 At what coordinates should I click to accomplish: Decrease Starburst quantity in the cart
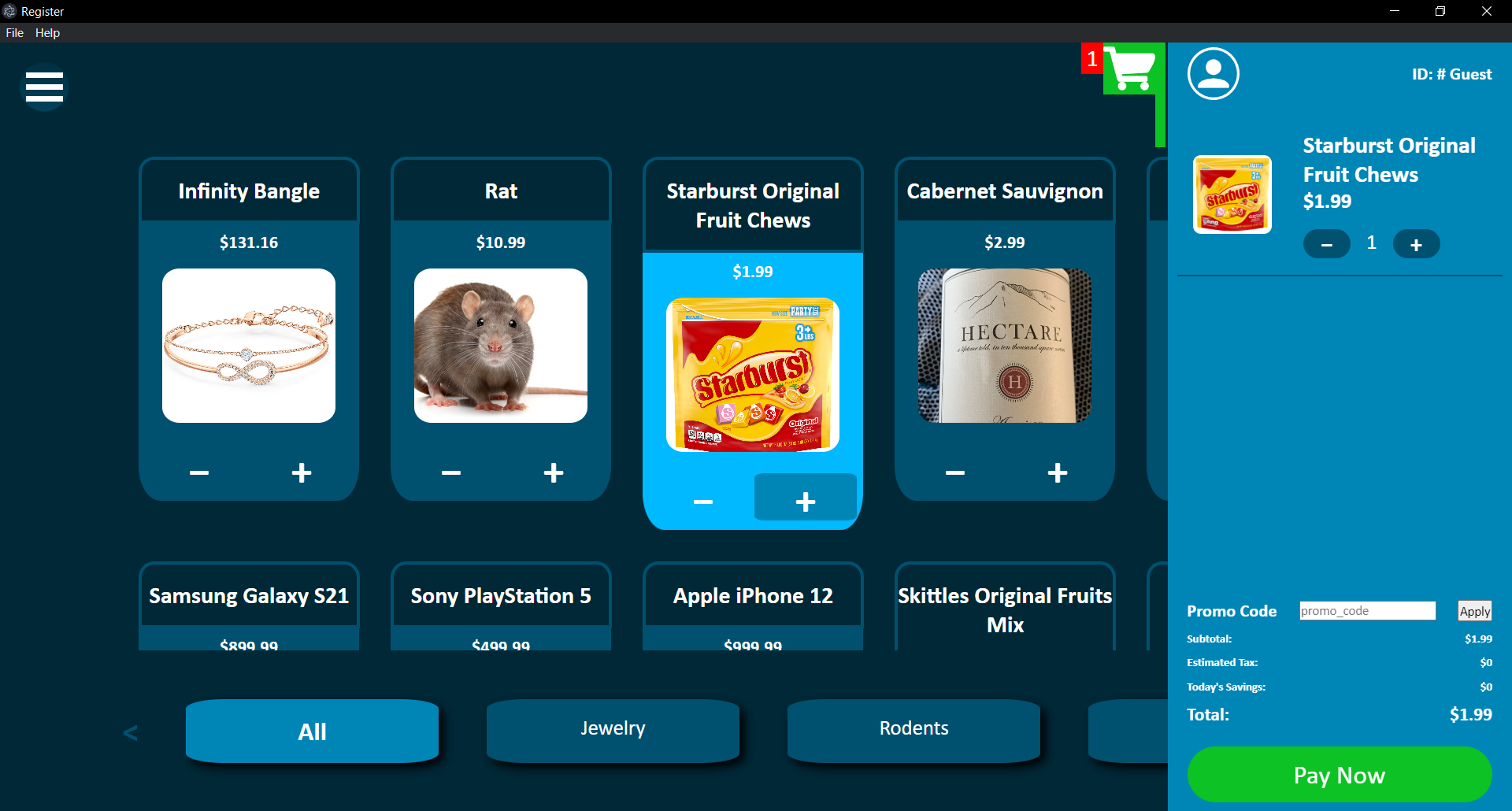pyautogui.click(x=1327, y=244)
